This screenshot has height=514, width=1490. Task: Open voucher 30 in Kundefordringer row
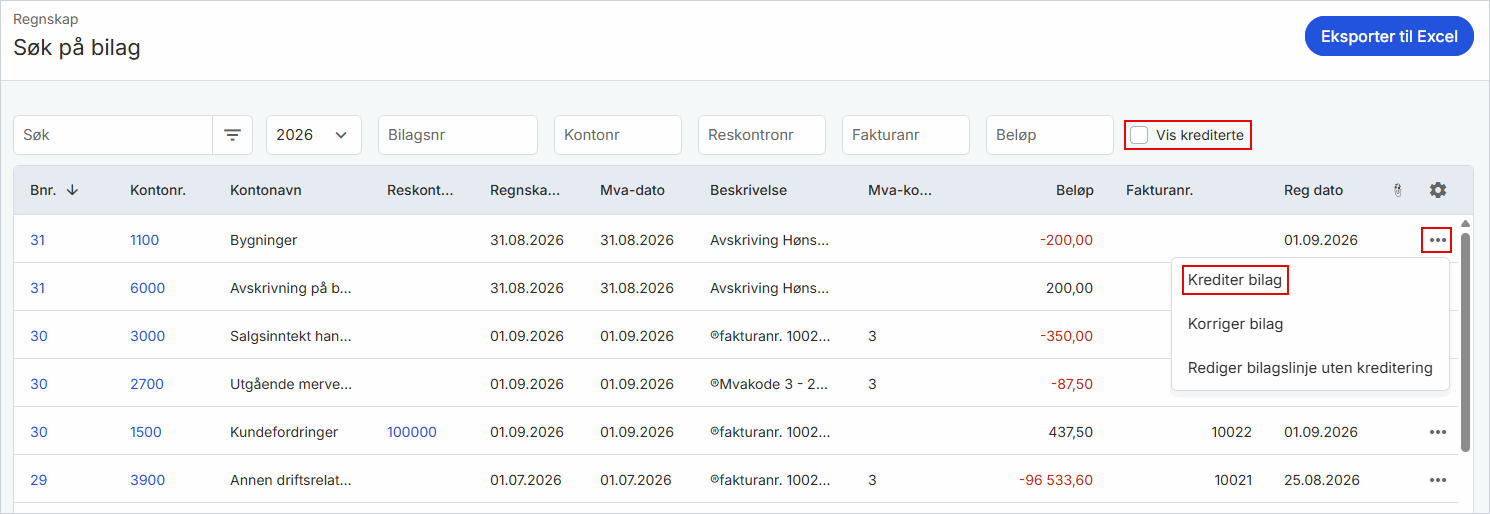(x=39, y=432)
